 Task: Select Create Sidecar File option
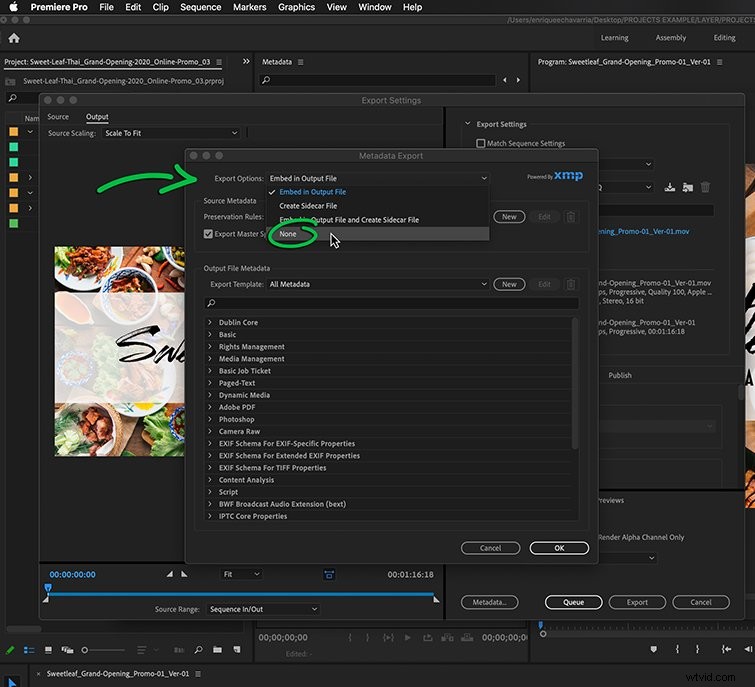point(378,206)
